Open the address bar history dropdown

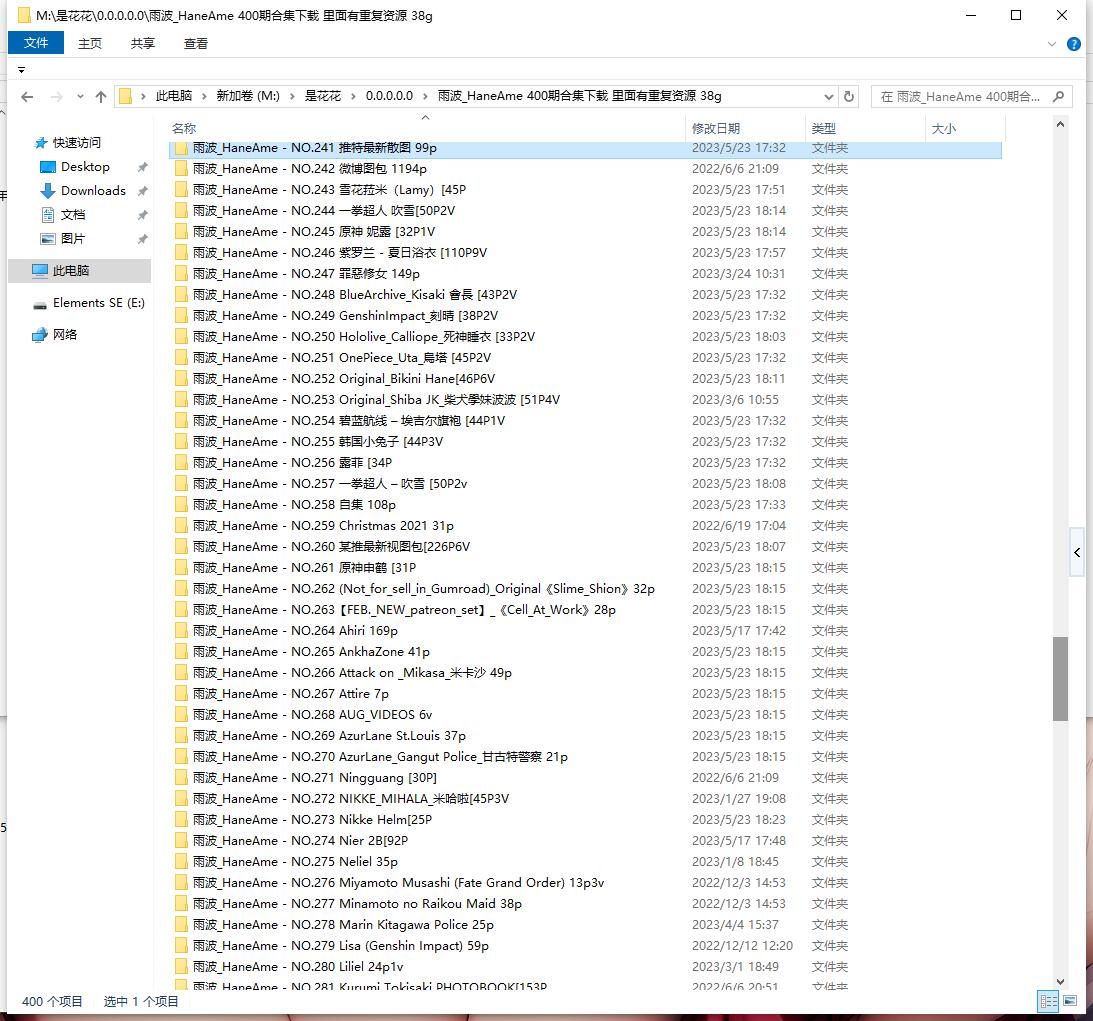pyautogui.click(x=829, y=96)
